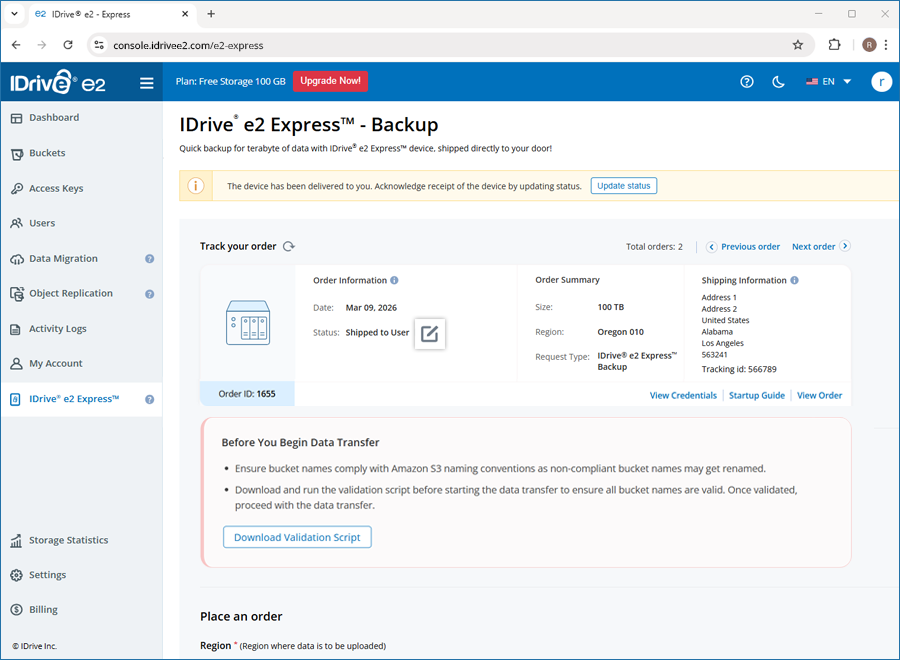900x660 pixels.
Task: Click the IDrive e2 logo
Action: point(58,83)
